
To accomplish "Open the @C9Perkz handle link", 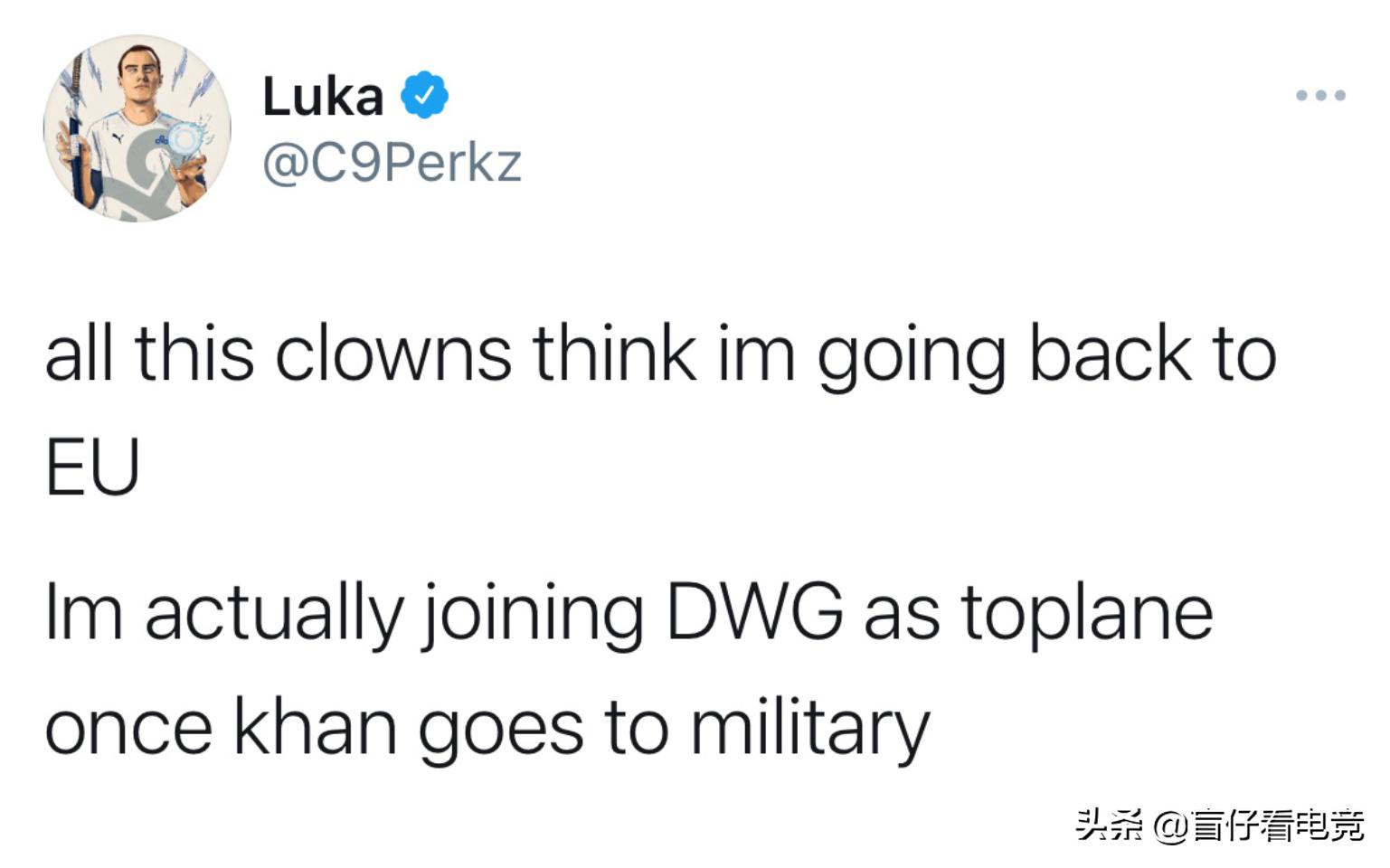I will pyautogui.click(x=392, y=163).
